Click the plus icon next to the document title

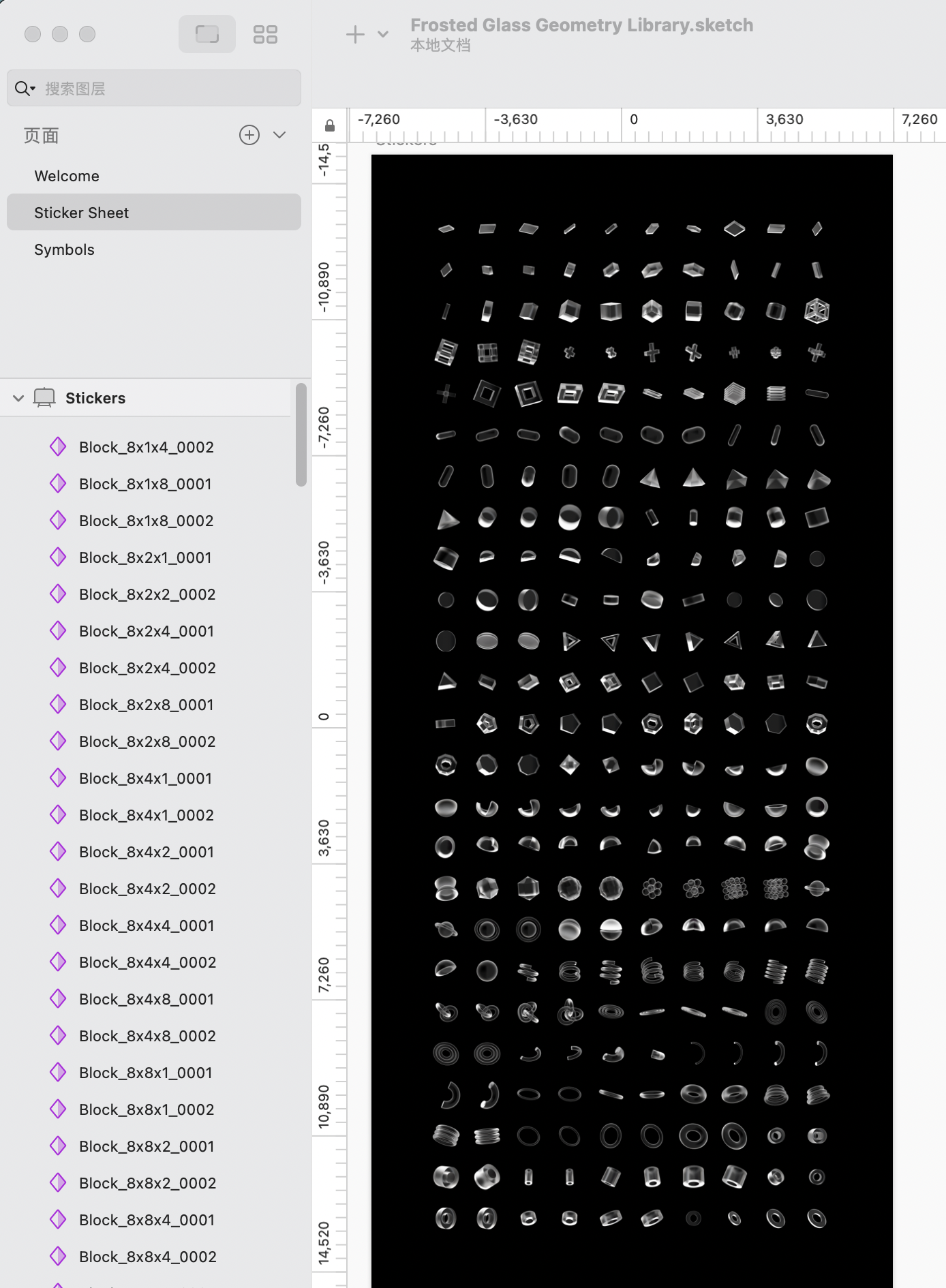[x=355, y=33]
